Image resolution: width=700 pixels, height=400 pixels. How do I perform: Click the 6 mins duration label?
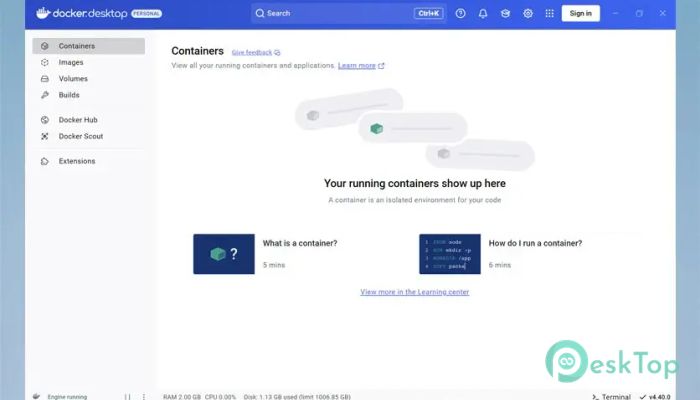(x=500, y=265)
